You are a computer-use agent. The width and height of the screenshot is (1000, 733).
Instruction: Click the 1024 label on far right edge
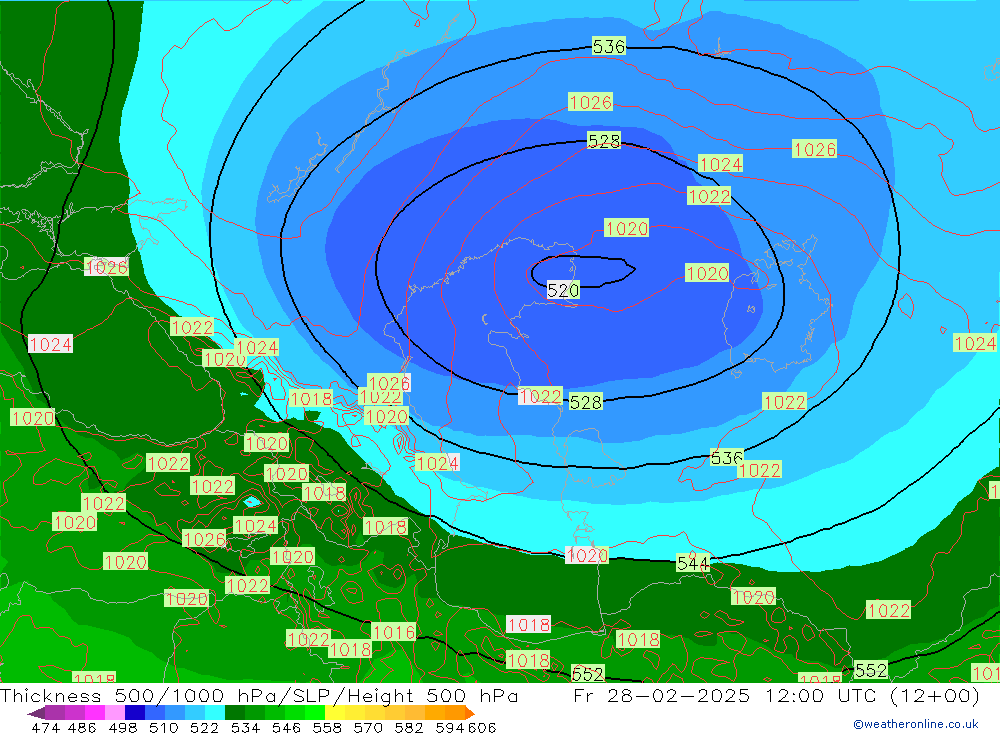pyautogui.click(x=974, y=343)
